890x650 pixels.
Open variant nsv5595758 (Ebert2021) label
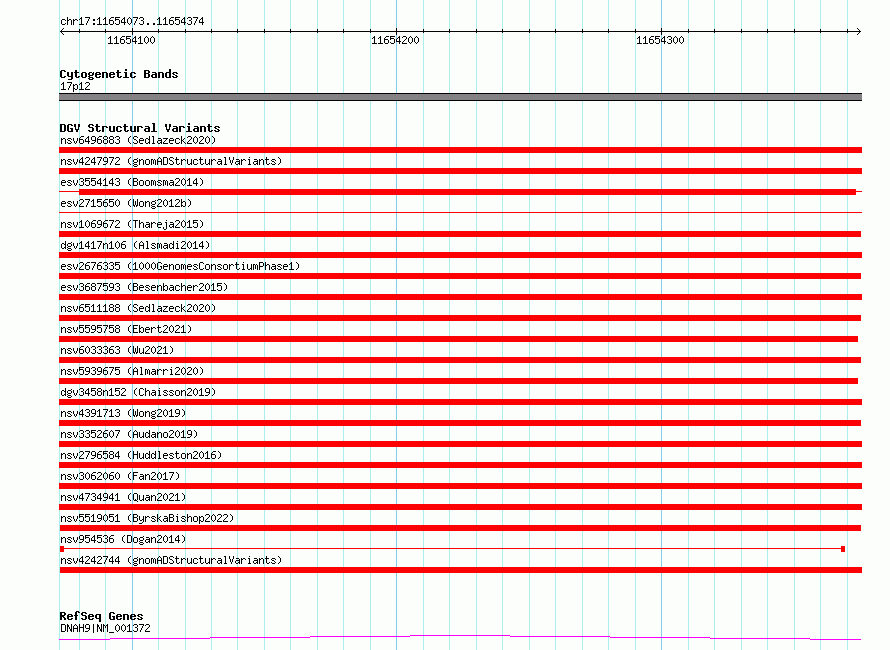tap(126, 329)
